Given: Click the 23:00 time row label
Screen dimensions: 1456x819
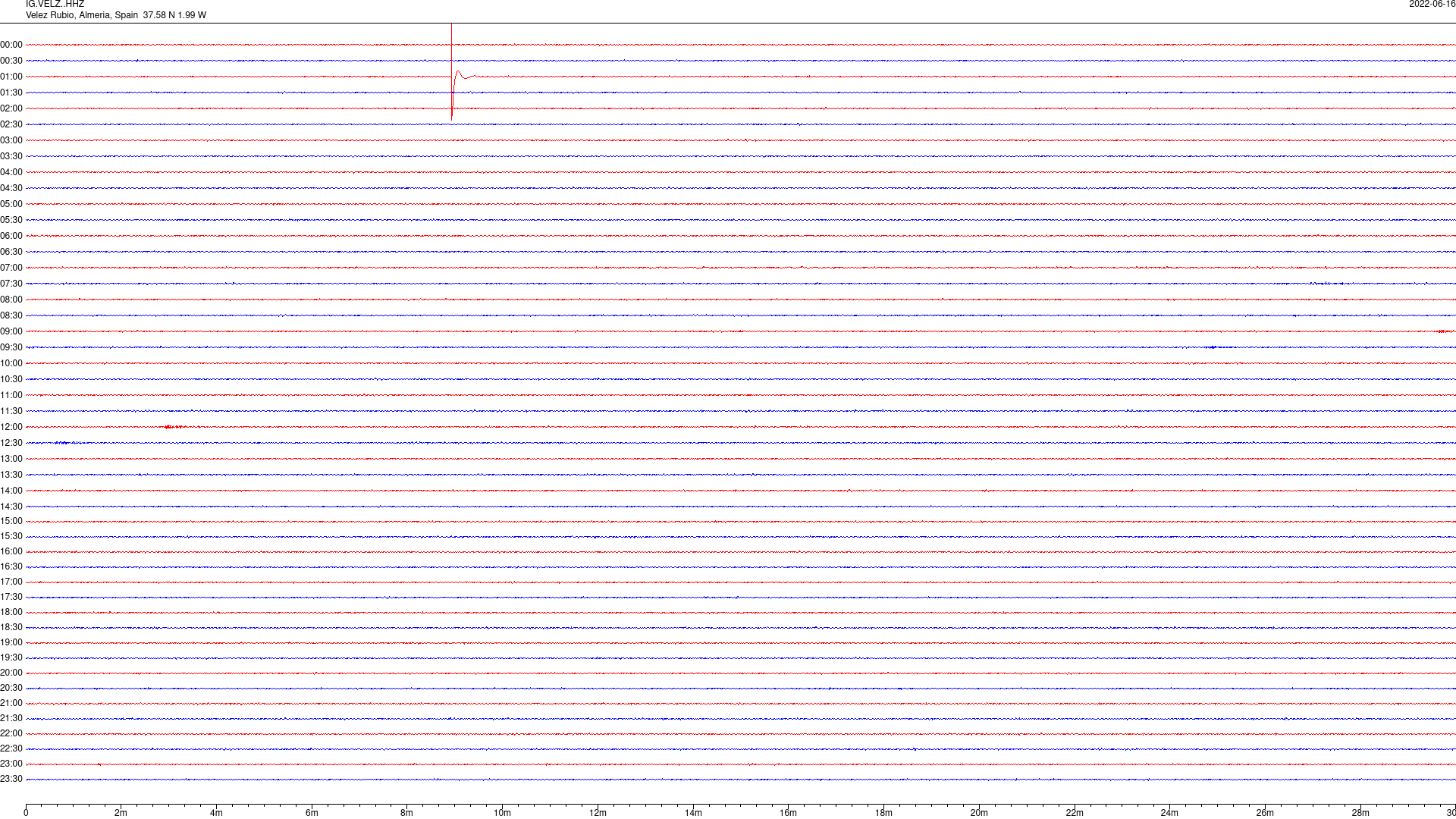Looking at the screenshot, I should tap(11, 764).
